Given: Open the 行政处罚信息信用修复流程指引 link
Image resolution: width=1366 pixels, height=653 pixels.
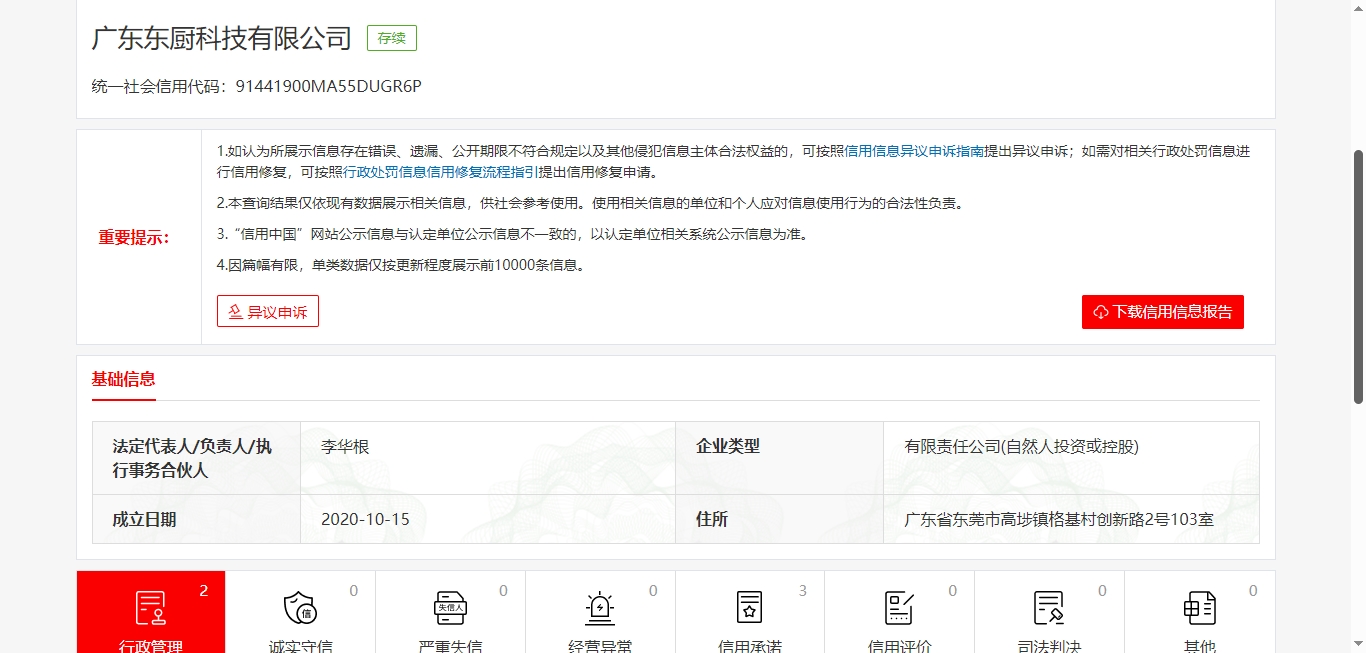Looking at the screenshot, I should (x=441, y=172).
